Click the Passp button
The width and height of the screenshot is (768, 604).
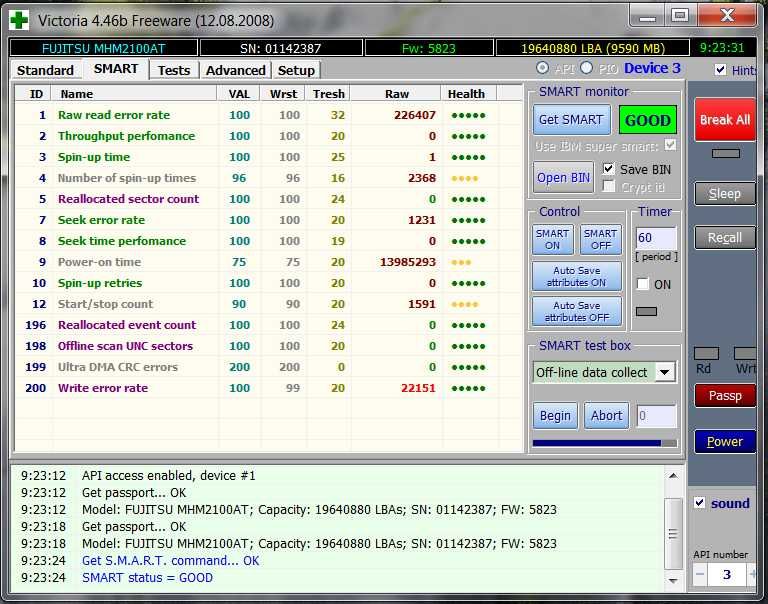click(x=725, y=396)
